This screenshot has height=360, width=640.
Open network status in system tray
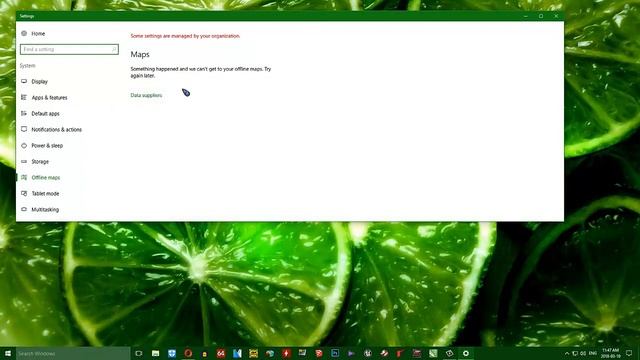pos(575,353)
